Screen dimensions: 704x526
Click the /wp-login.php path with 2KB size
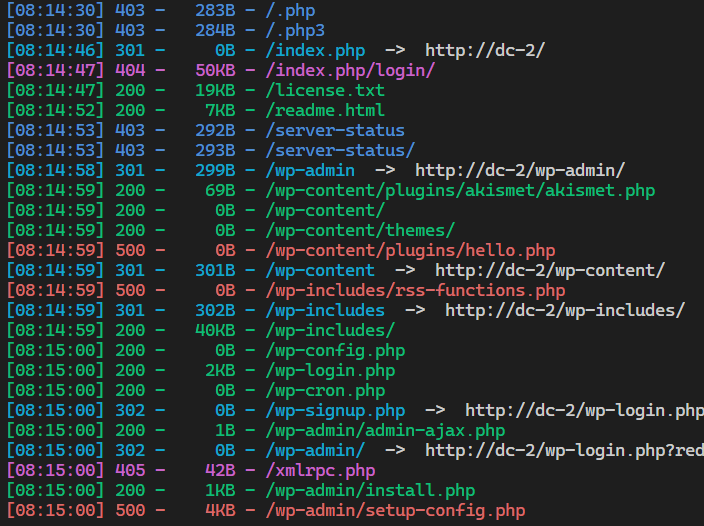pyautogui.click(x=330, y=370)
